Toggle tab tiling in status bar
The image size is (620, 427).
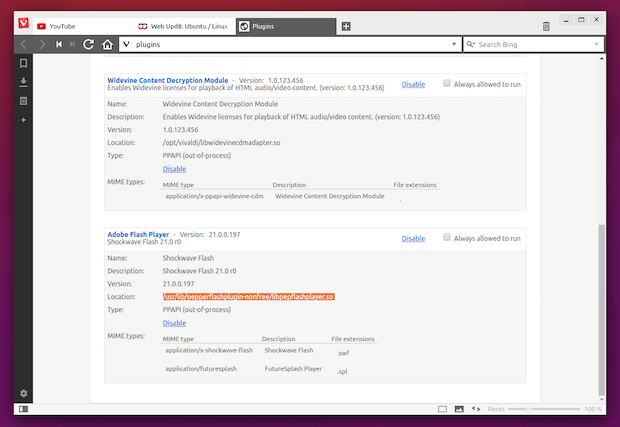tap(442, 409)
